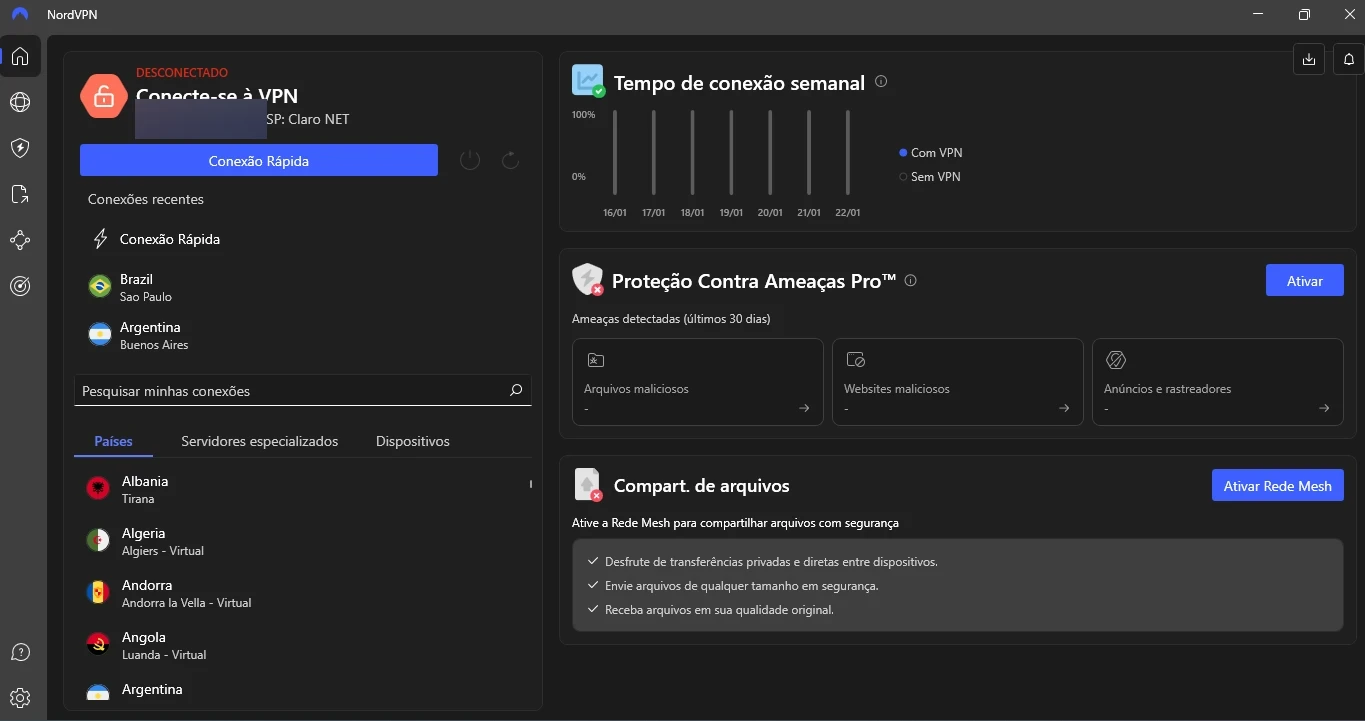Open the Home tab in the sidebar
Viewport: 1365px width, 721px height.
coord(20,56)
